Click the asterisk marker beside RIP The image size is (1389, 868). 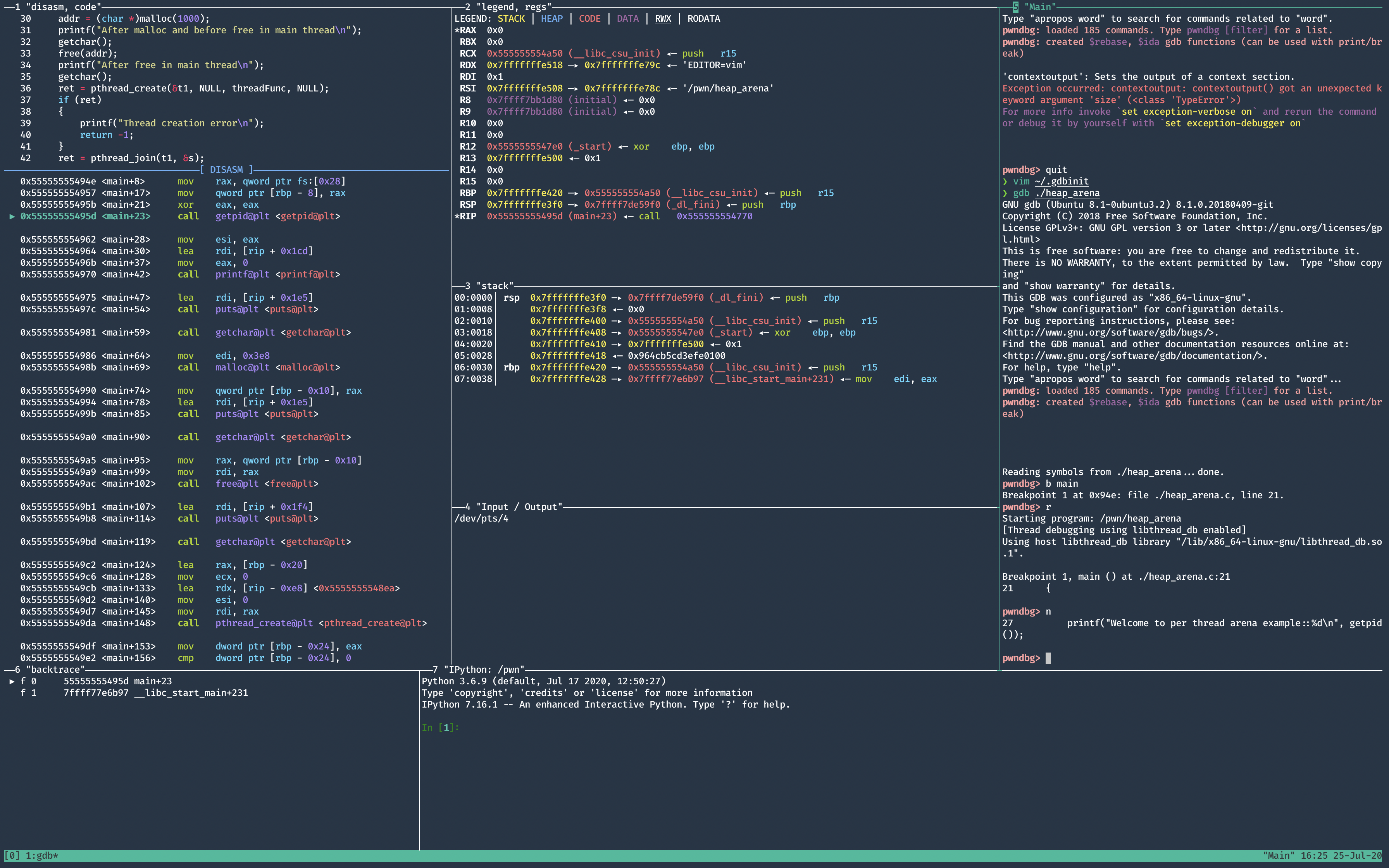tap(457, 217)
